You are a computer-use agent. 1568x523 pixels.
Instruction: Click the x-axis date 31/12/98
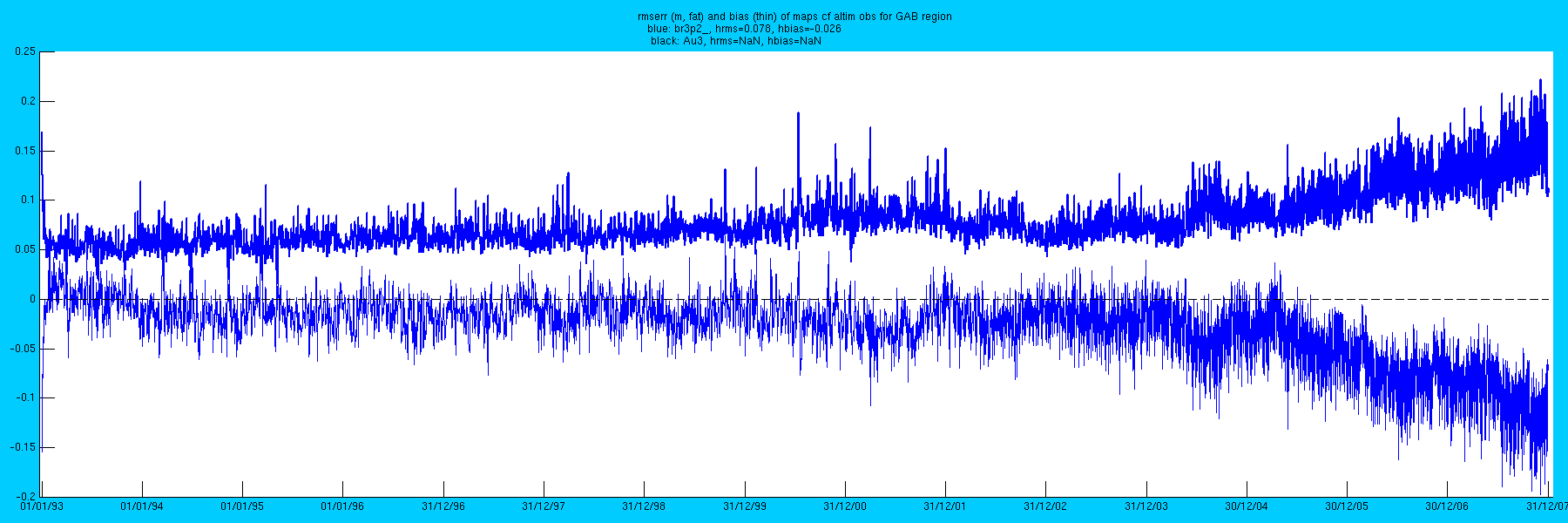pos(644,506)
